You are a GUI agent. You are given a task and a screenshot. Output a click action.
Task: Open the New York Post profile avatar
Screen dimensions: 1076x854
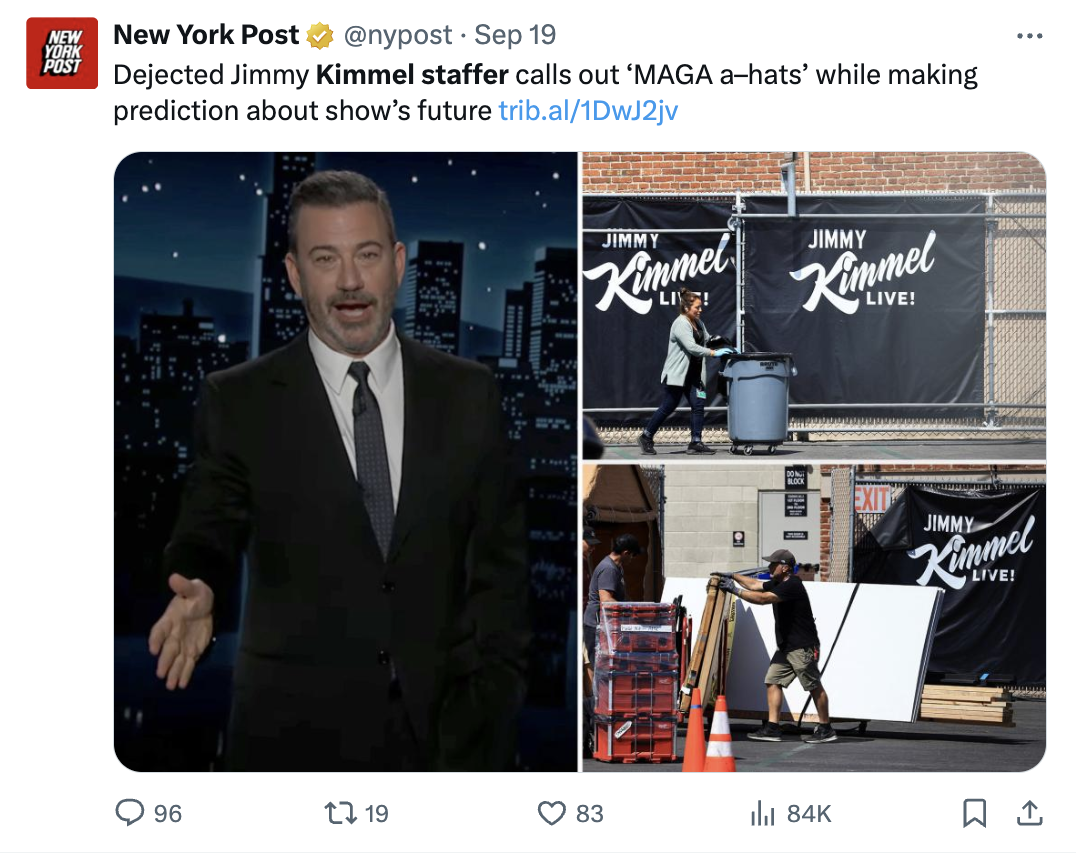tap(62, 54)
